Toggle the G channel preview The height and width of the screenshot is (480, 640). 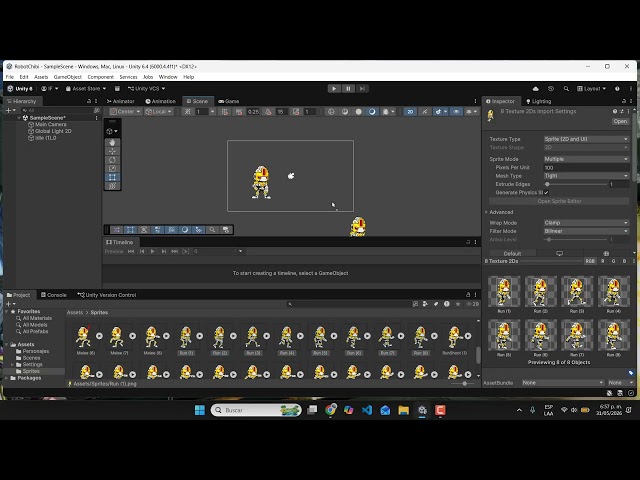[x=613, y=261]
